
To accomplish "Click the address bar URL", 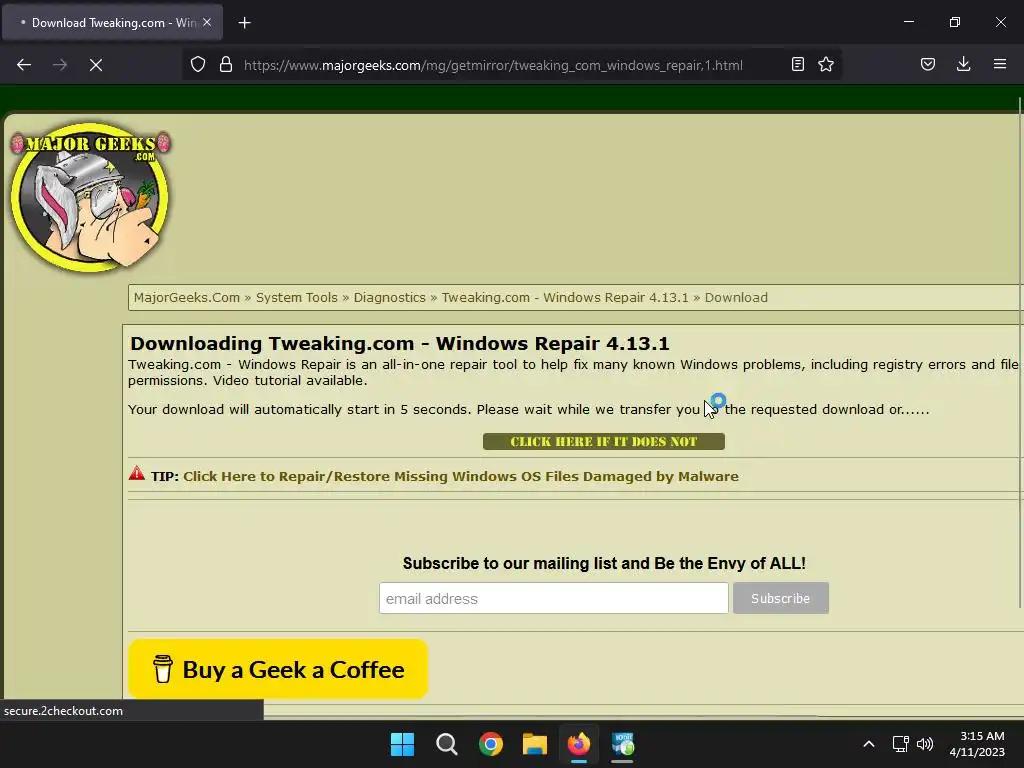I will (x=493, y=65).
